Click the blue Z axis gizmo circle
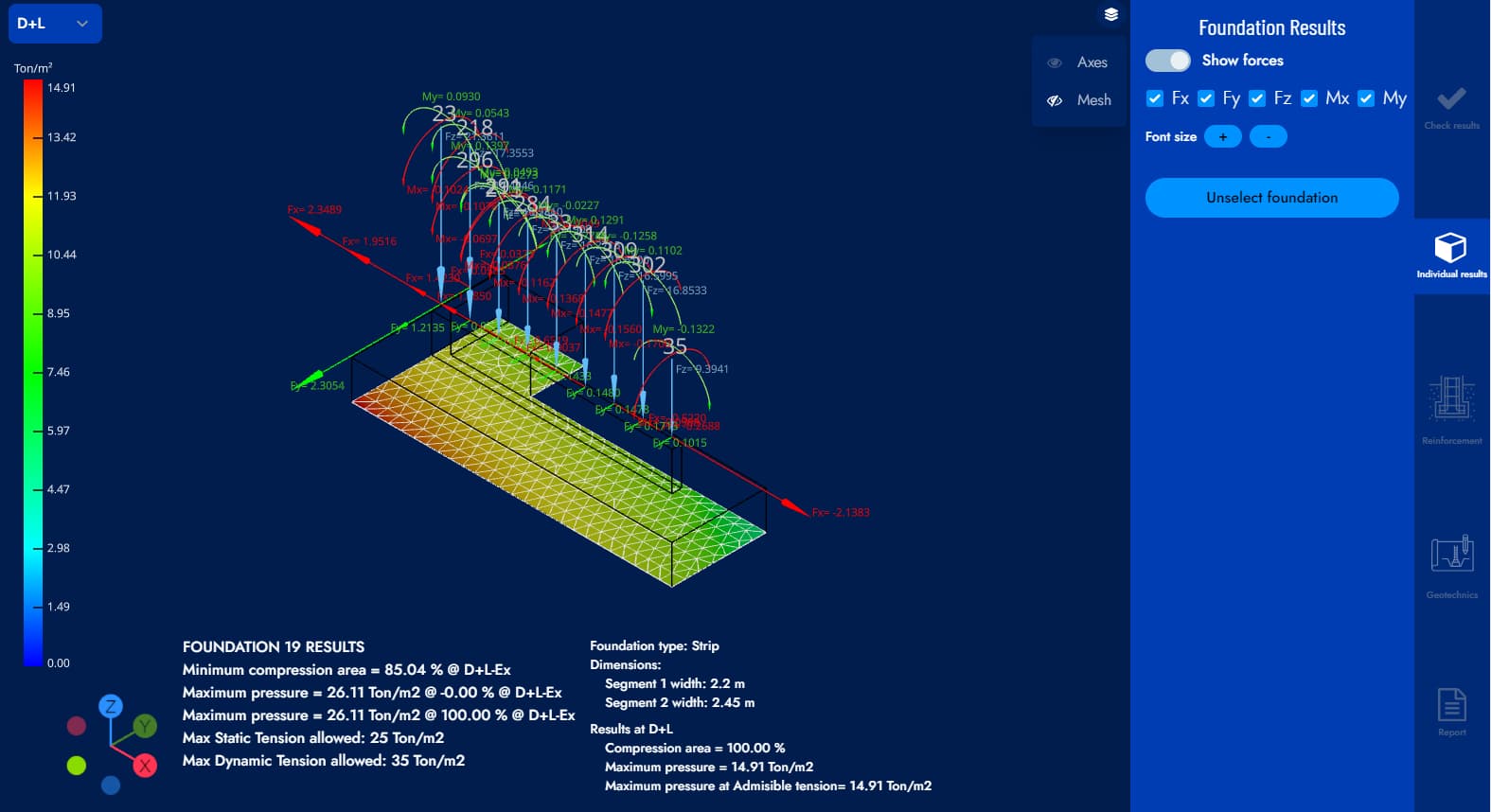1491x812 pixels. [x=111, y=706]
